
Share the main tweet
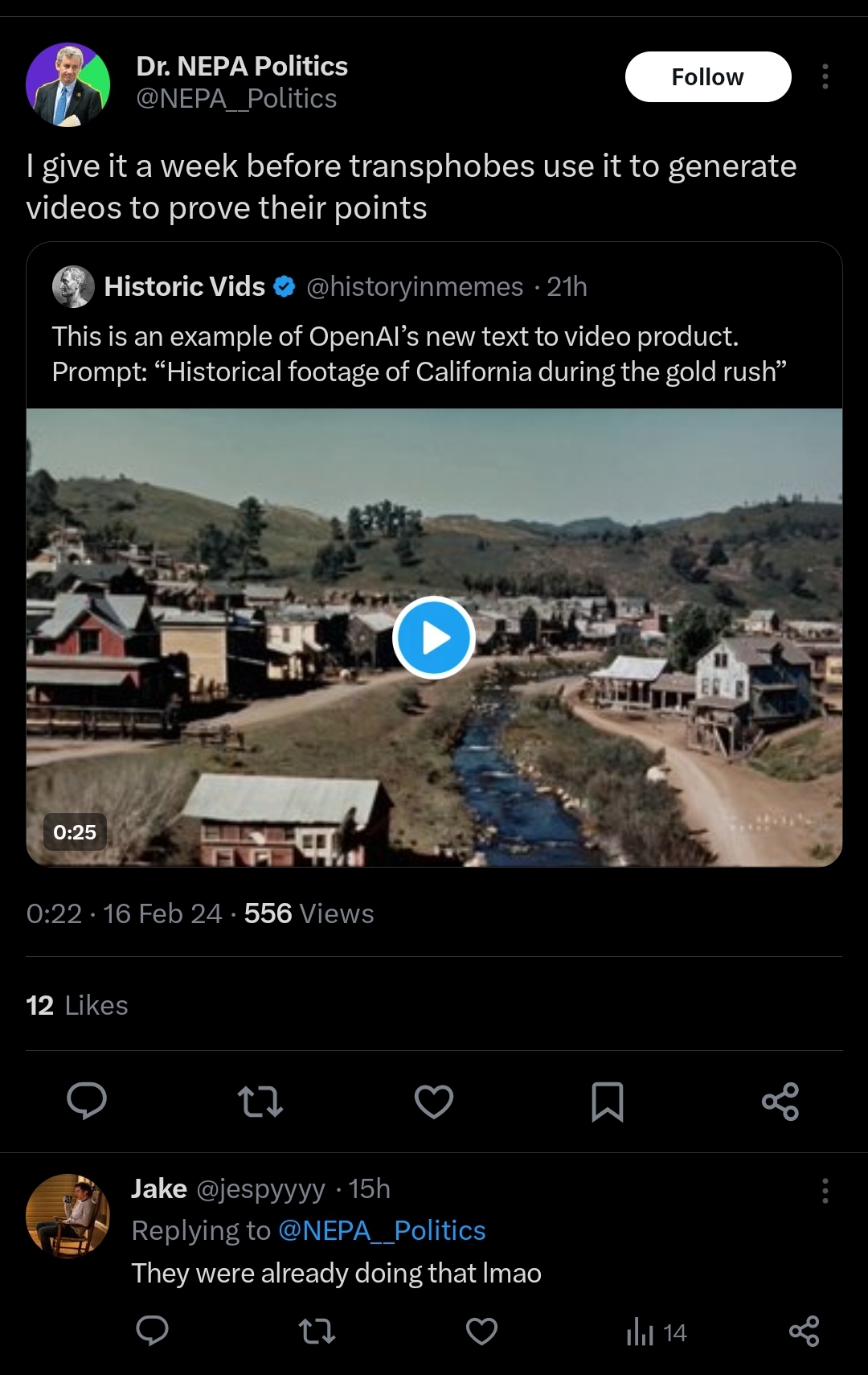click(x=780, y=1101)
